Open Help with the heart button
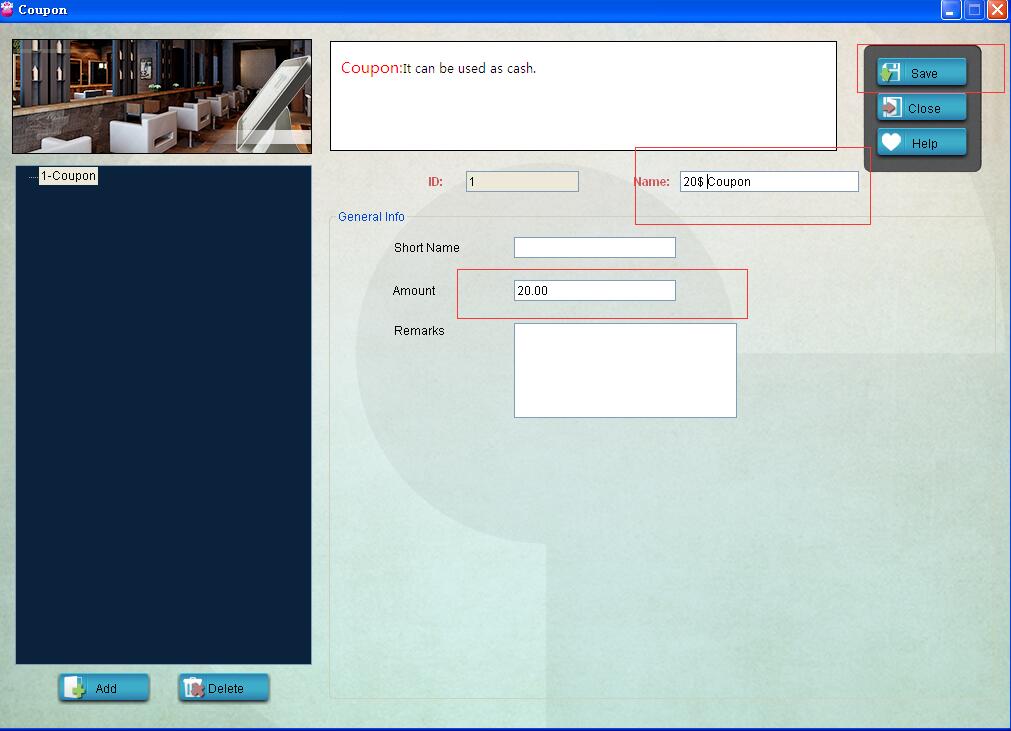This screenshot has width=1011, height=731. (x=921, y=142)
